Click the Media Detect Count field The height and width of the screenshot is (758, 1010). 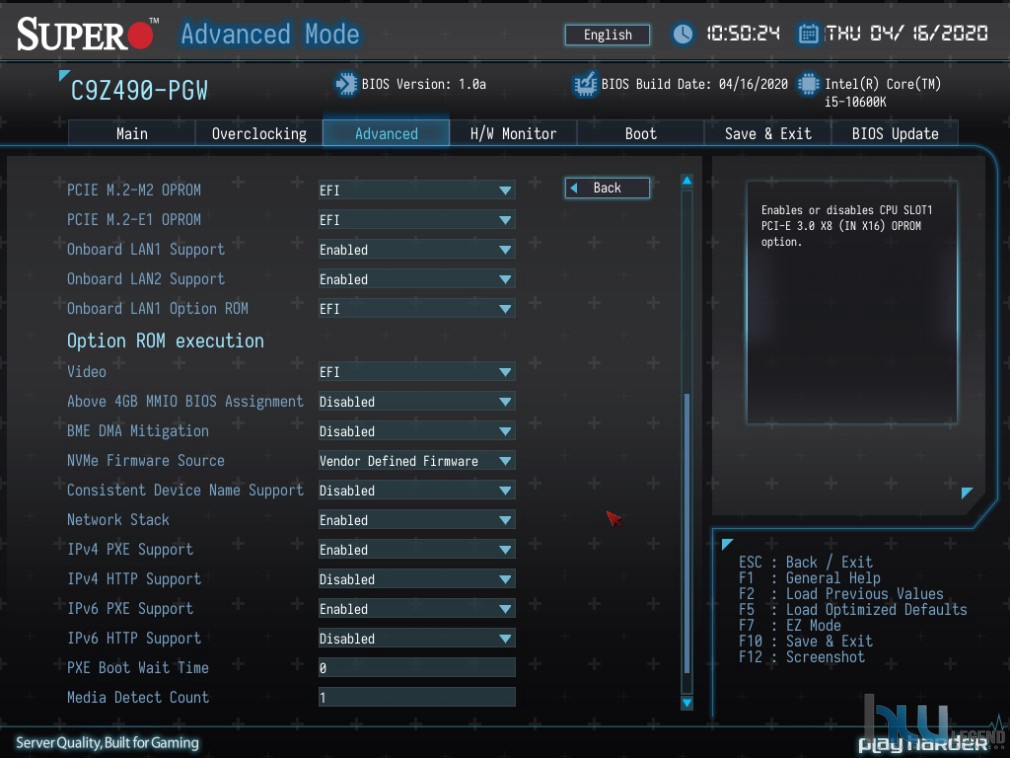[x=417, y=697]
